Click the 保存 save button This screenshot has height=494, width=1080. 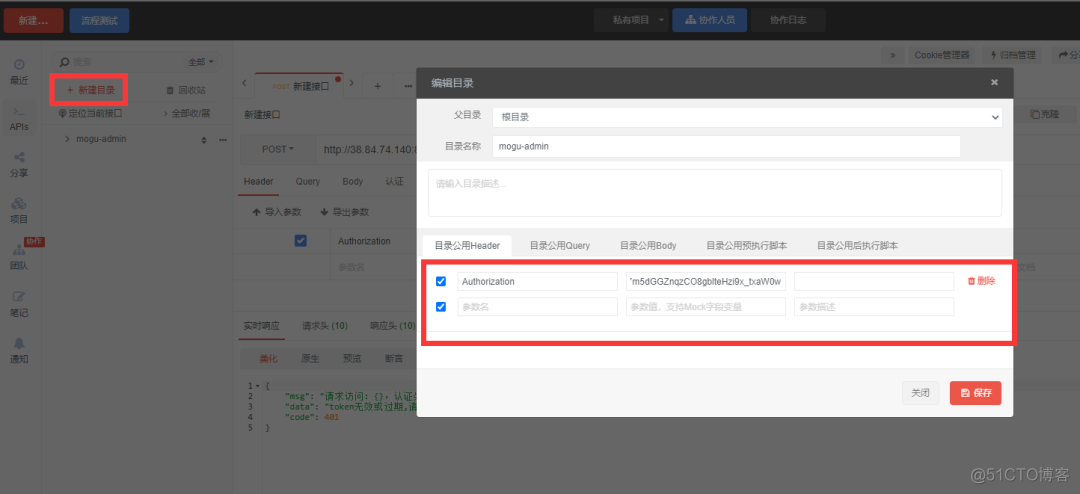tap(975, 393)
